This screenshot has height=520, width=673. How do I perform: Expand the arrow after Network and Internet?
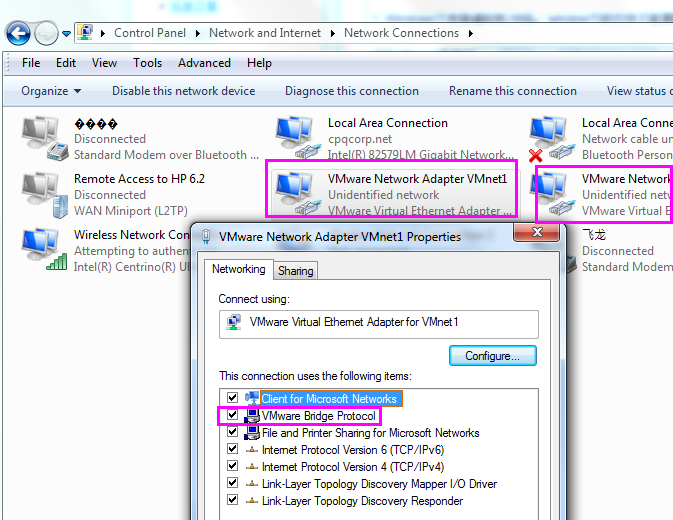pos(333,33)
